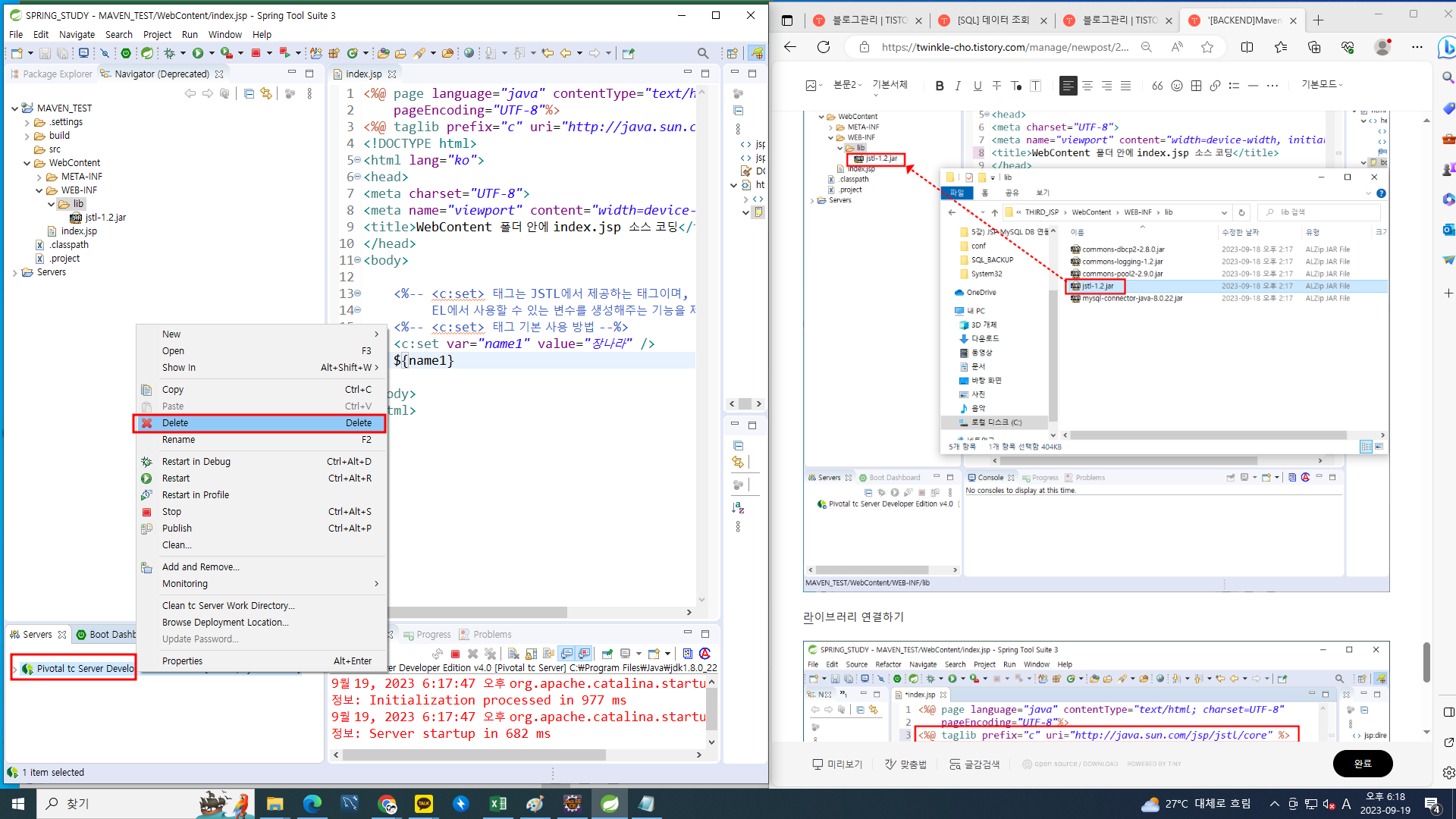Screen dimensions: 1456x819
Task: Click the red Terminate icon in Console toolbar
Action: [x=455, y=654]
